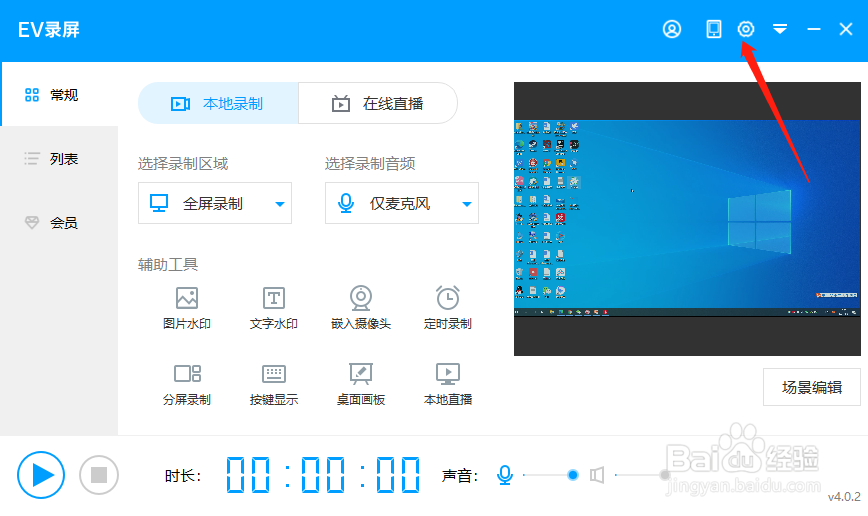Click the 场景编辑 button
868x516 pixels.
(x=812, y=387)
